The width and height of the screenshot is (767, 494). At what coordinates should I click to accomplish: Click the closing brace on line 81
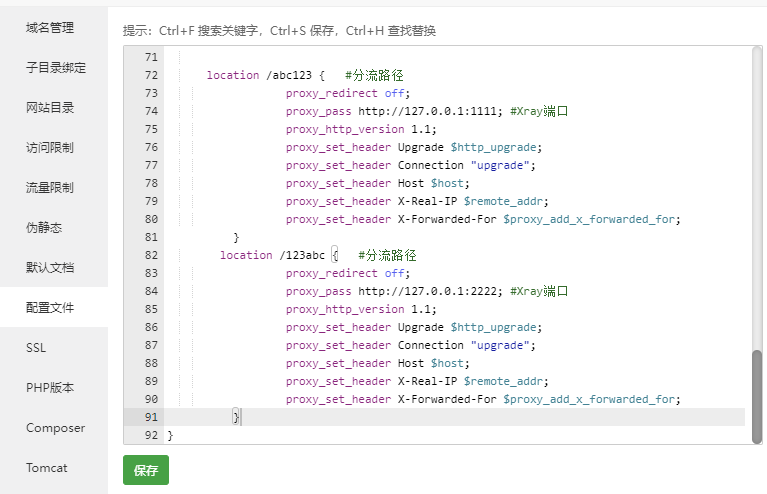click(236, 237)
